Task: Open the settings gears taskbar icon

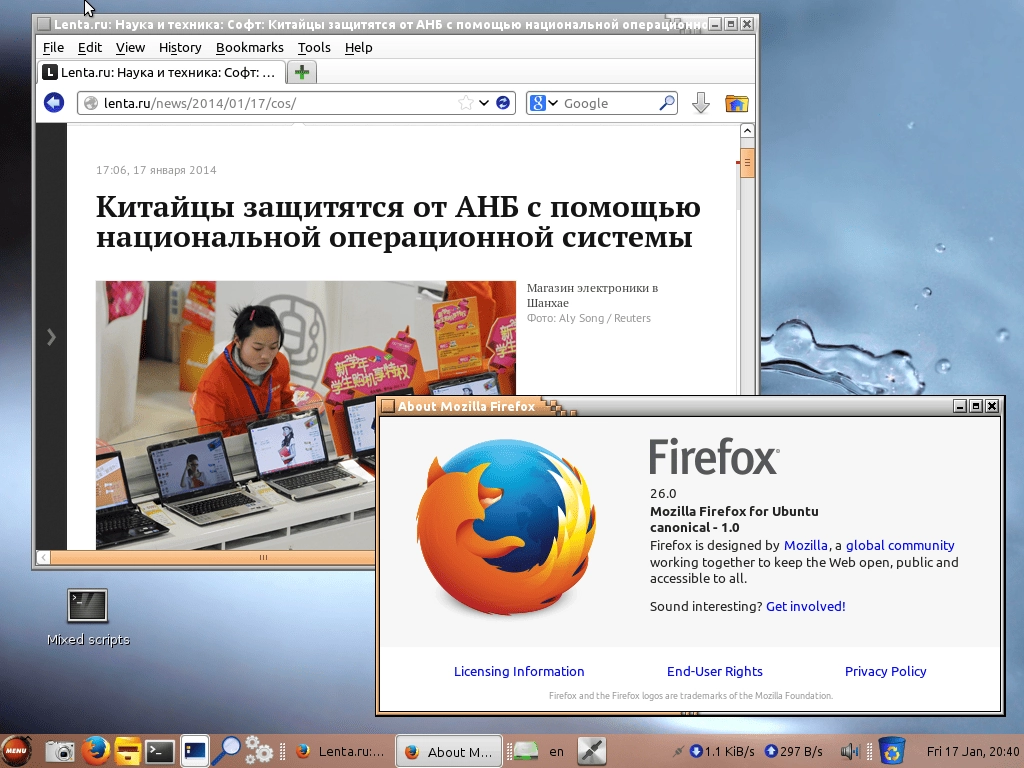Action: (x=259, y=751)
